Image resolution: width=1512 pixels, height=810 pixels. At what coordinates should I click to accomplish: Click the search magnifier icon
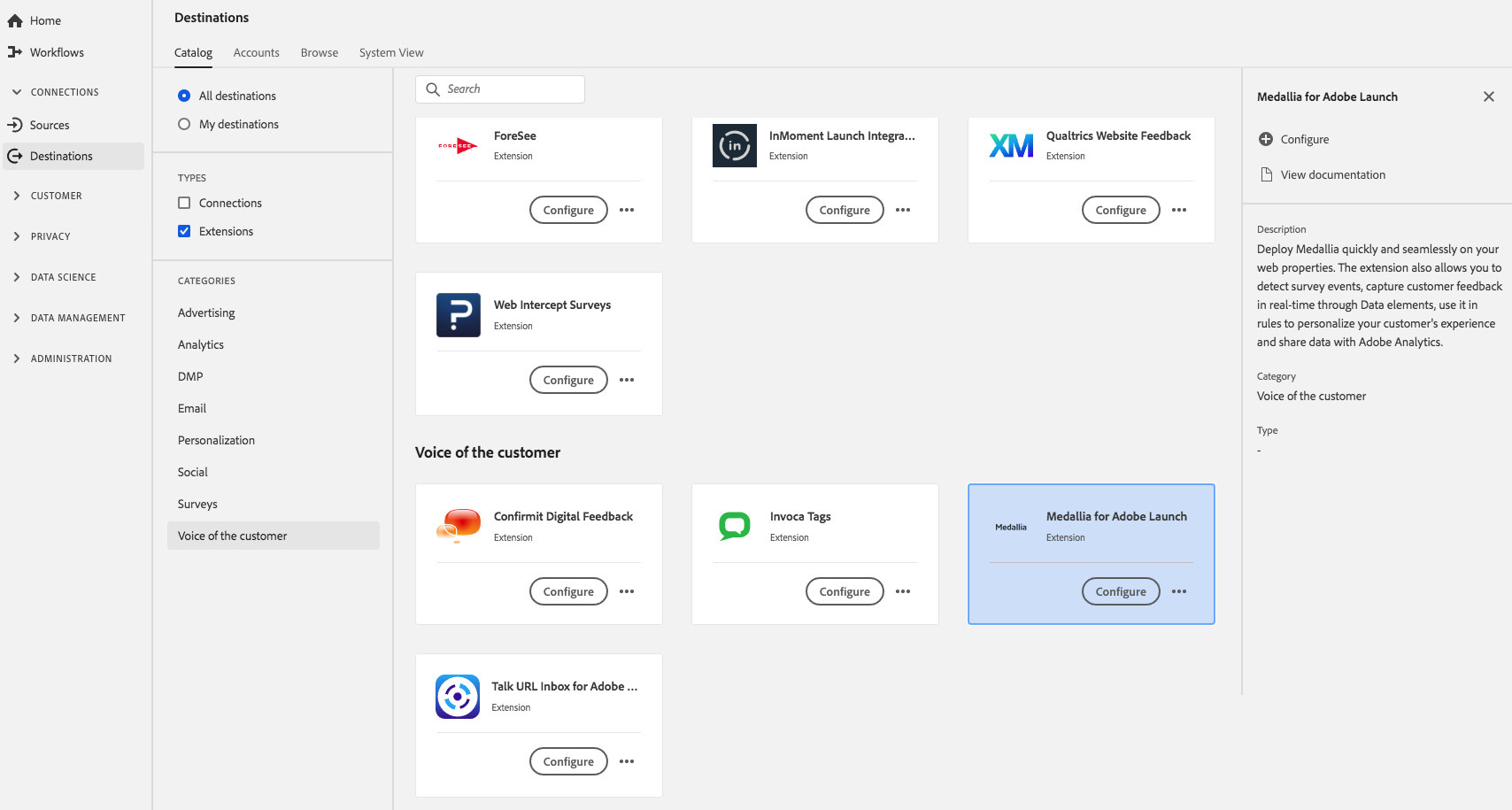pyautogui.click(x=433, y=89)
